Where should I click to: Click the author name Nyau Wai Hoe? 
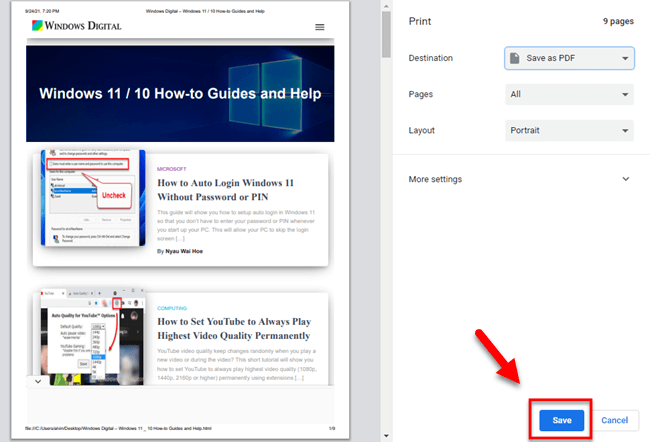pos(184,251)
